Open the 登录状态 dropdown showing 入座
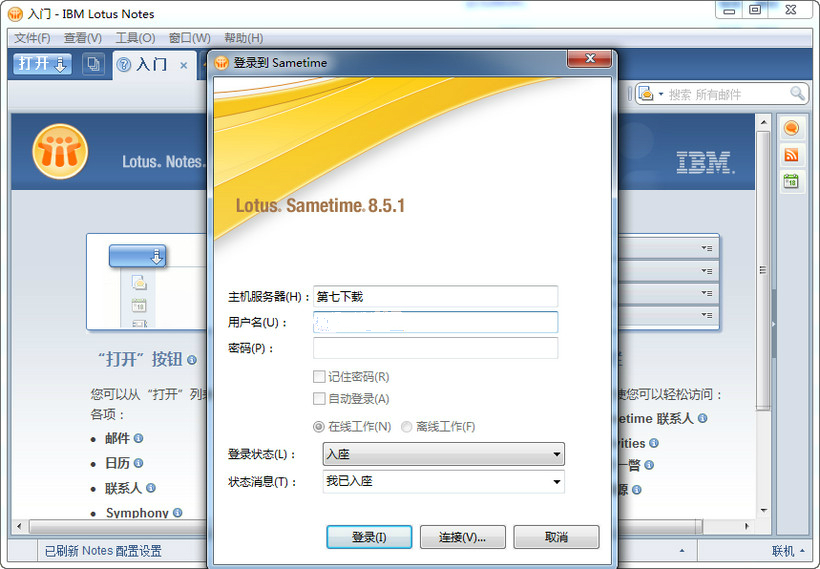The height and width of the screenshot is (569, 820). coord(443,454)
